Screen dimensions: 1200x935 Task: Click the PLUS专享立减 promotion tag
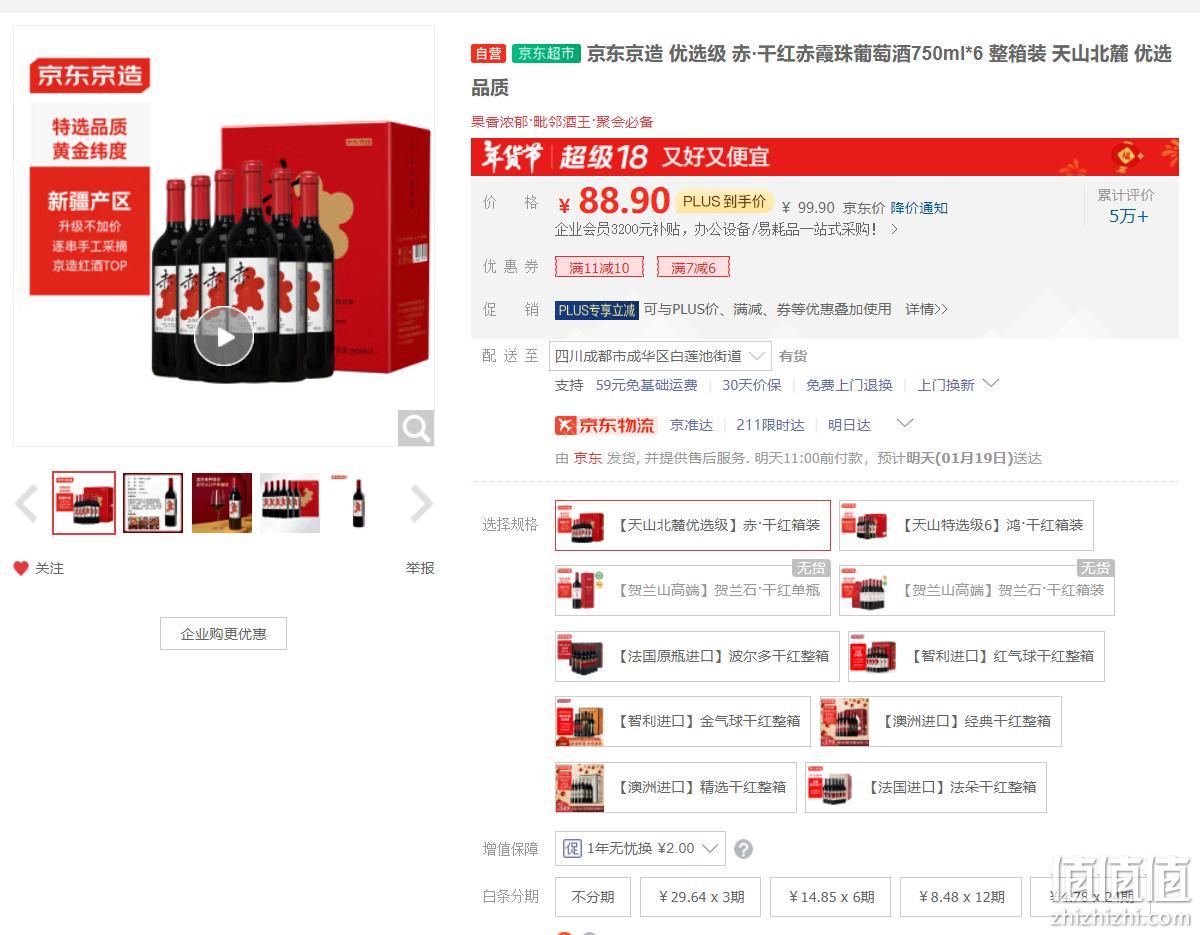[x=597, y=310]
